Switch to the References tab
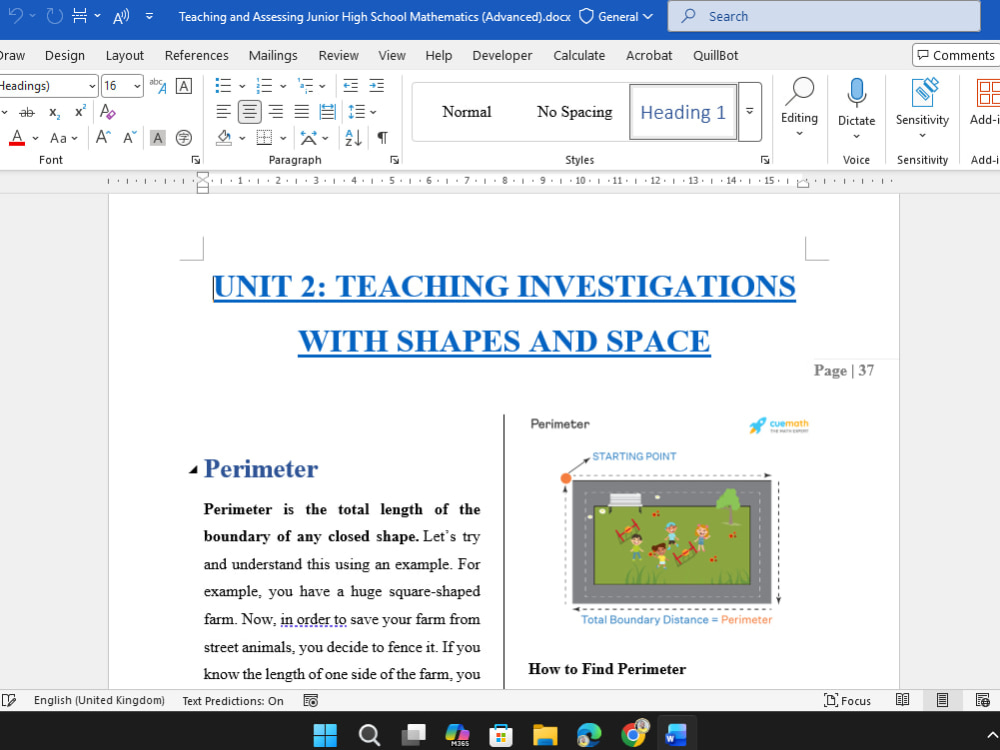 196,55
